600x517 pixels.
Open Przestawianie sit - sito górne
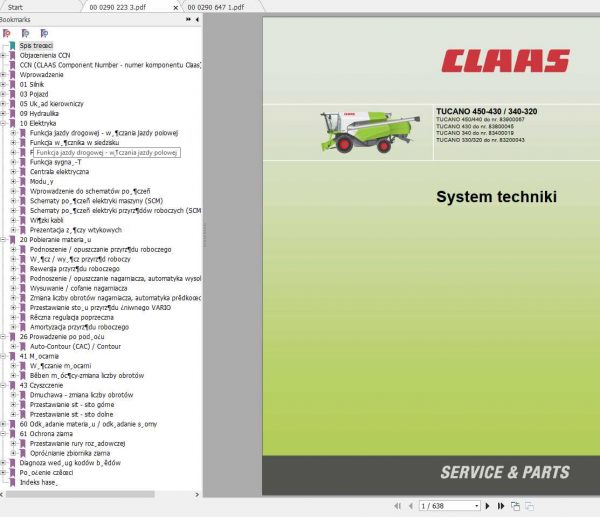[x=72, y=404]
